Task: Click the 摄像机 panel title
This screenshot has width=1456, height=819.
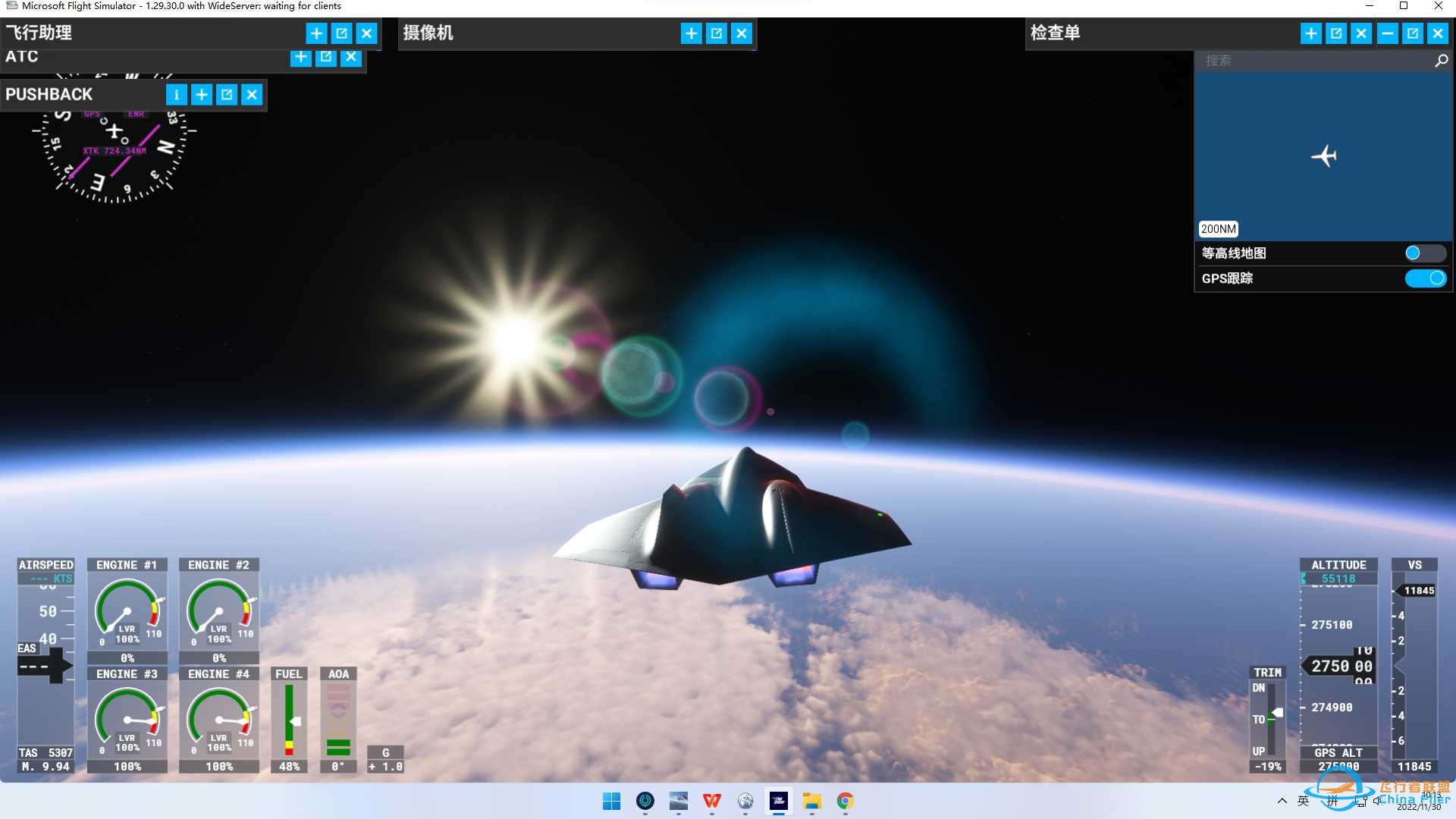Action: [428, 33]
